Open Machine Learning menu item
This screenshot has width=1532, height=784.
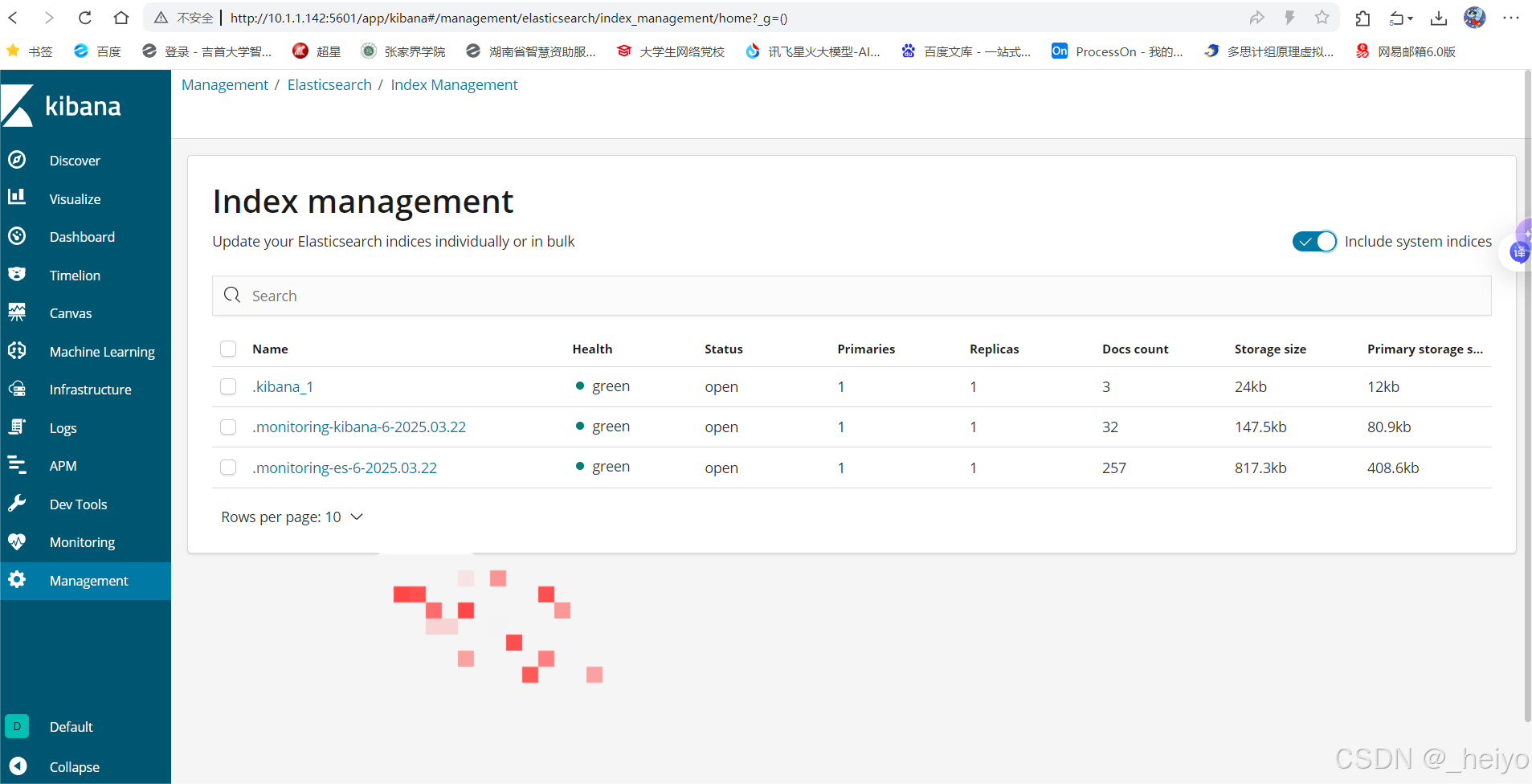102,352
